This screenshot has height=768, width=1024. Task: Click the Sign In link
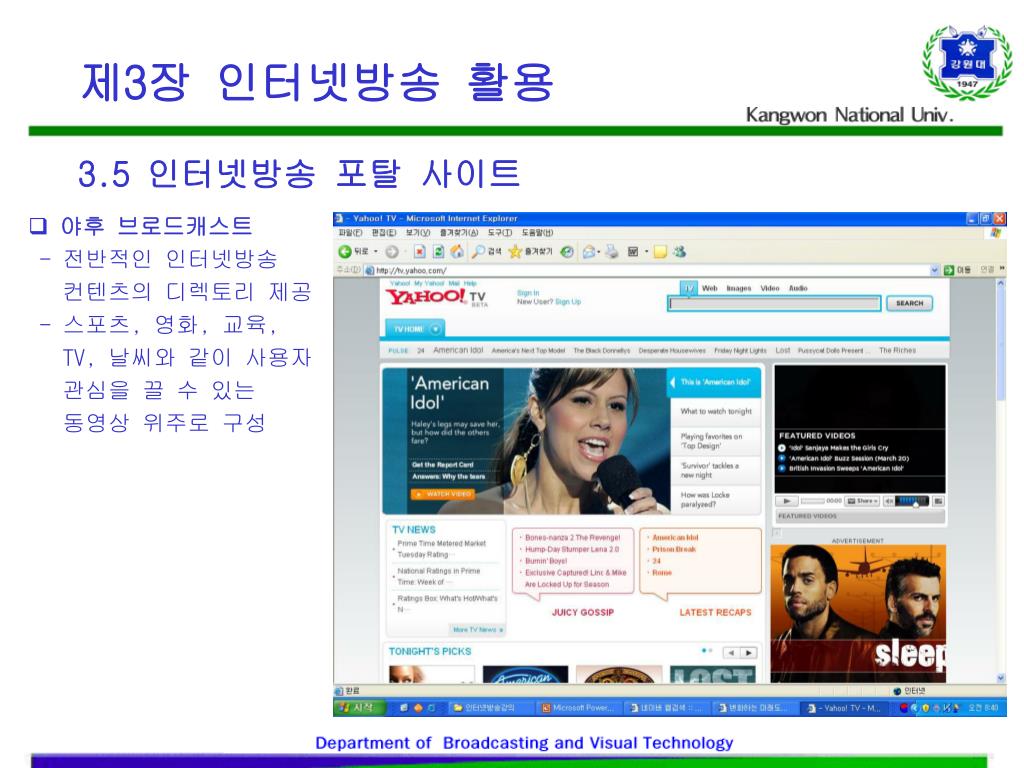528,293
